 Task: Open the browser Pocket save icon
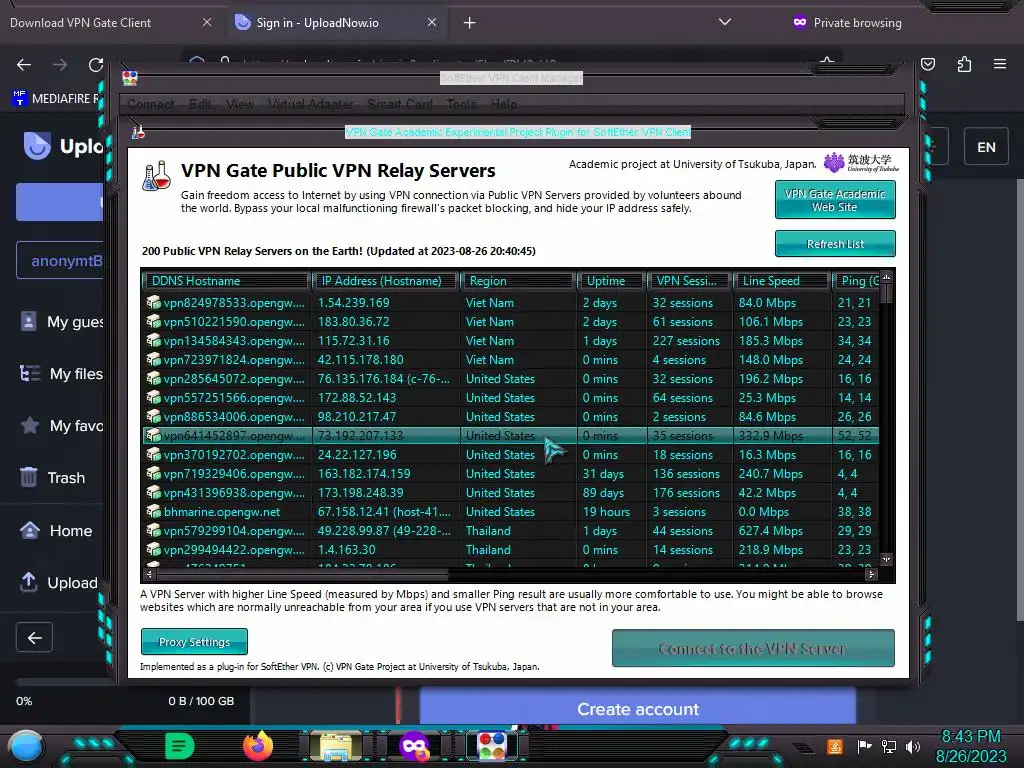pos(927,64)
